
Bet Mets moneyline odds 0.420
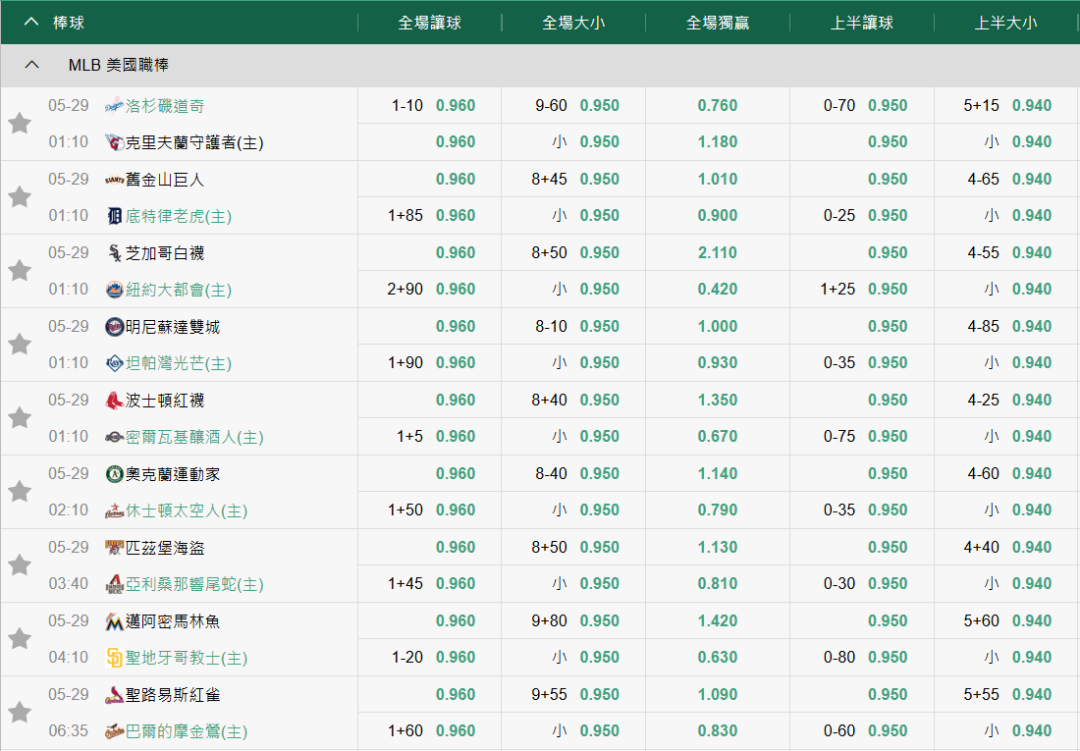(x=717, y=289)
